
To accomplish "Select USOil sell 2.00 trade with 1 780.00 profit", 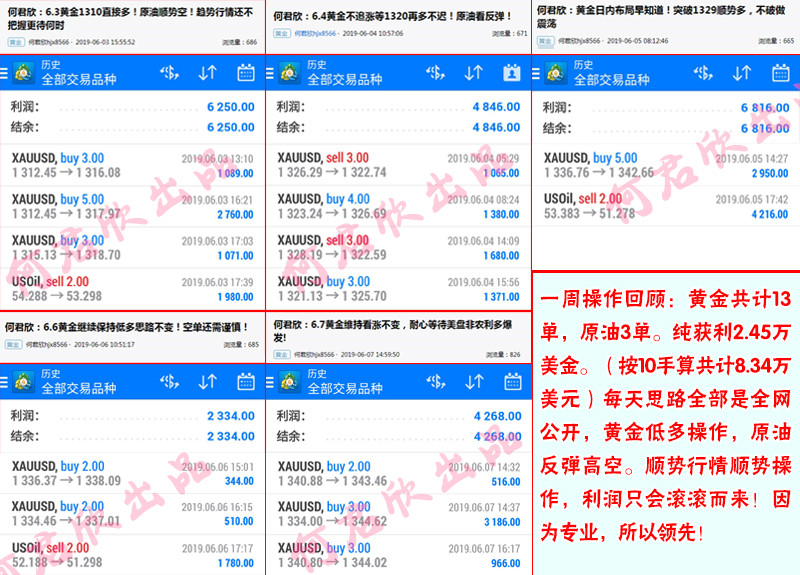I will point(133,555).
